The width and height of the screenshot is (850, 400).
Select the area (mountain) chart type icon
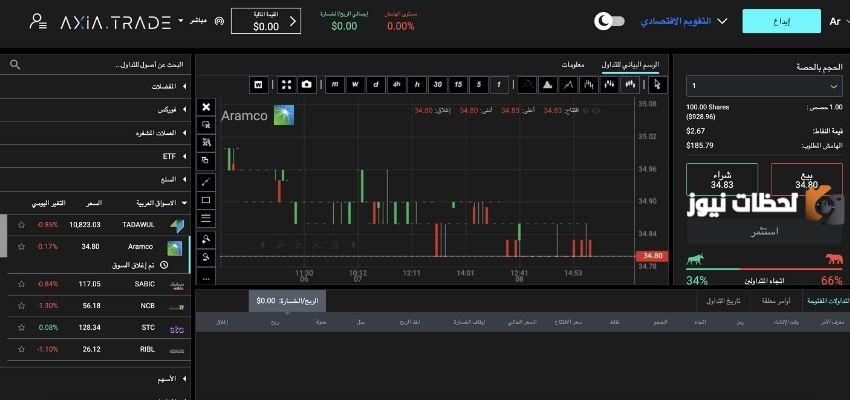pyautogui.click(x=548, y=85)
